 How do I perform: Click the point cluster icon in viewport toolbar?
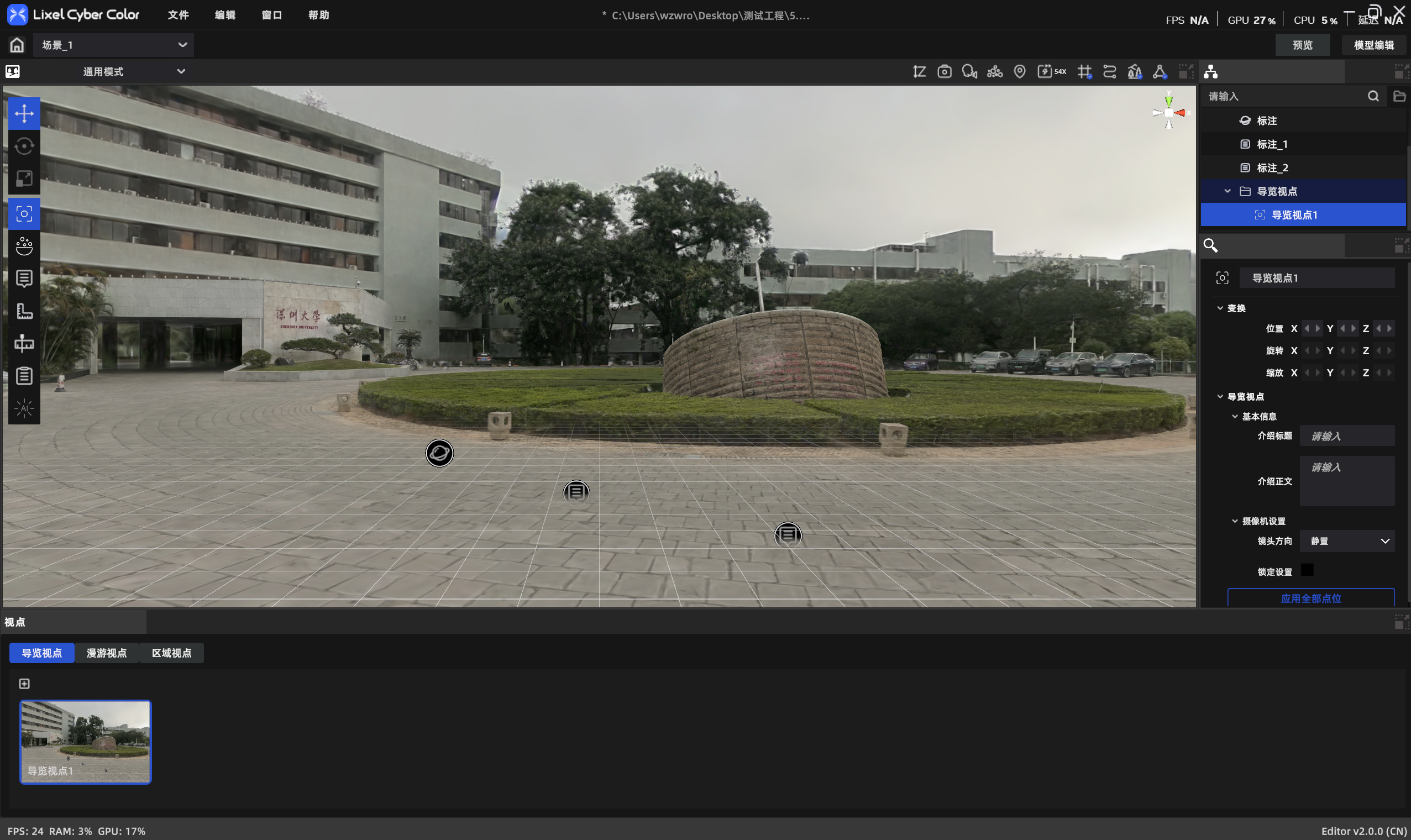point(994,72)
